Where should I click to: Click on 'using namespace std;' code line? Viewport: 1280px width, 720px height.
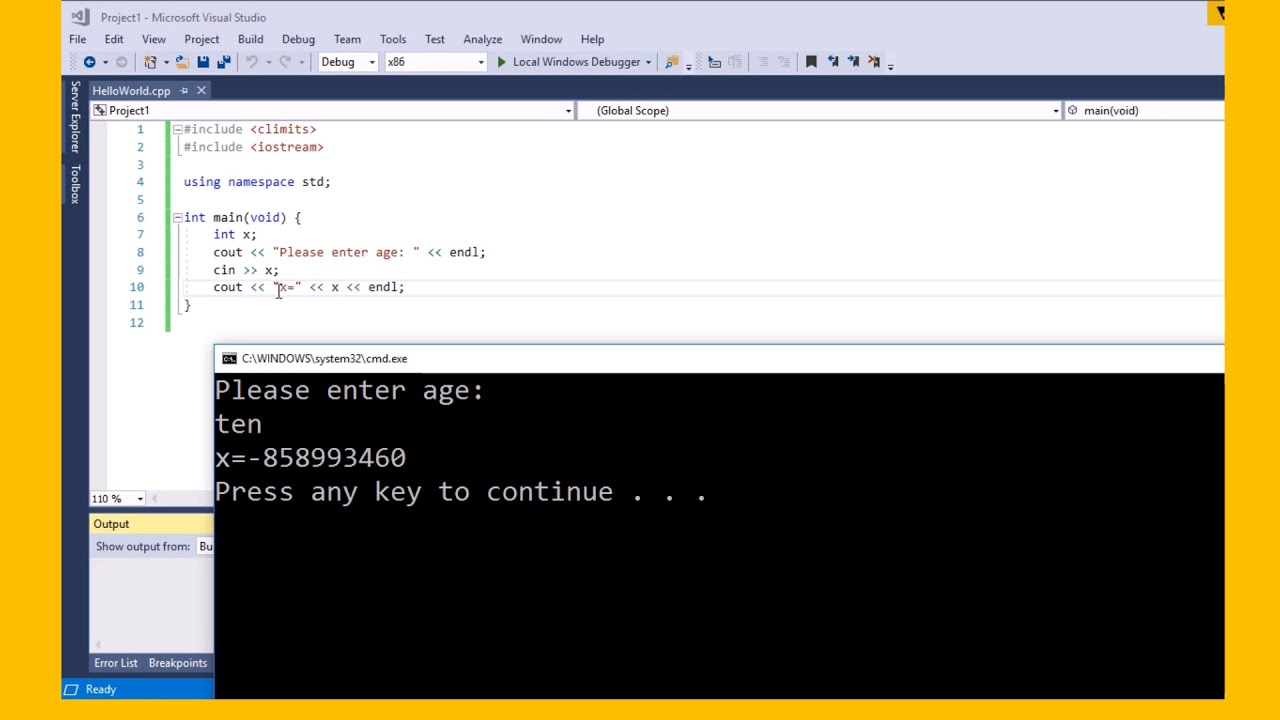coord(257,182)
